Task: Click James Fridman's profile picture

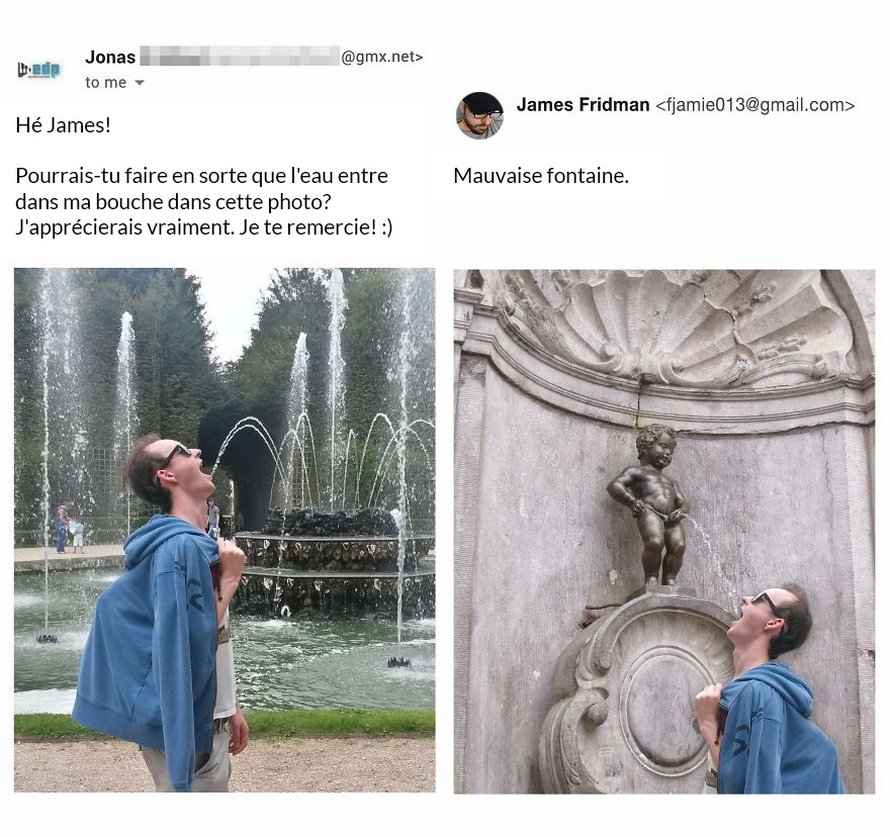Action: click(x=480, y=115)
